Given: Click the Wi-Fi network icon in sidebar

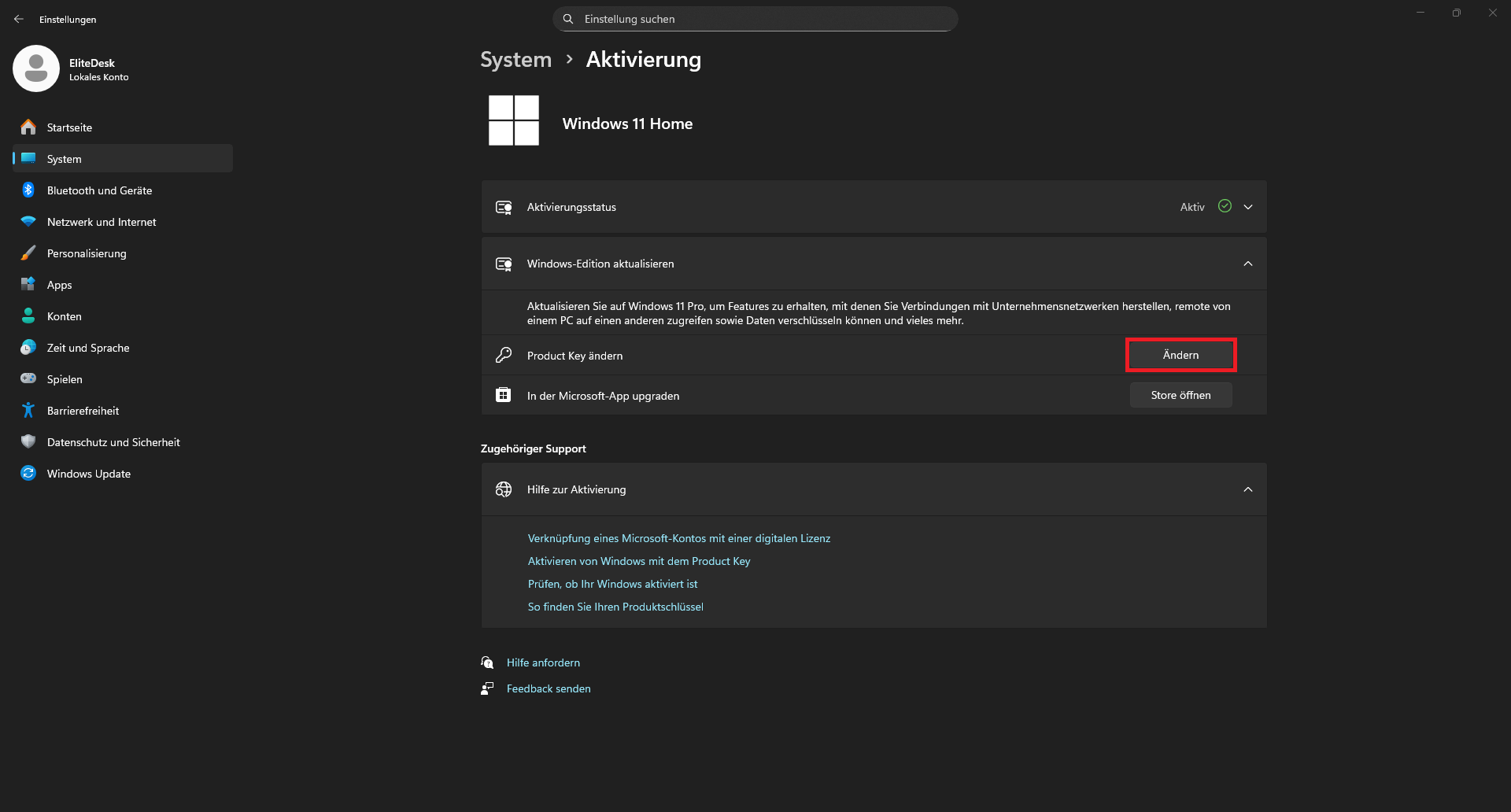Looking at the screenshot, I should pos(28,221).
